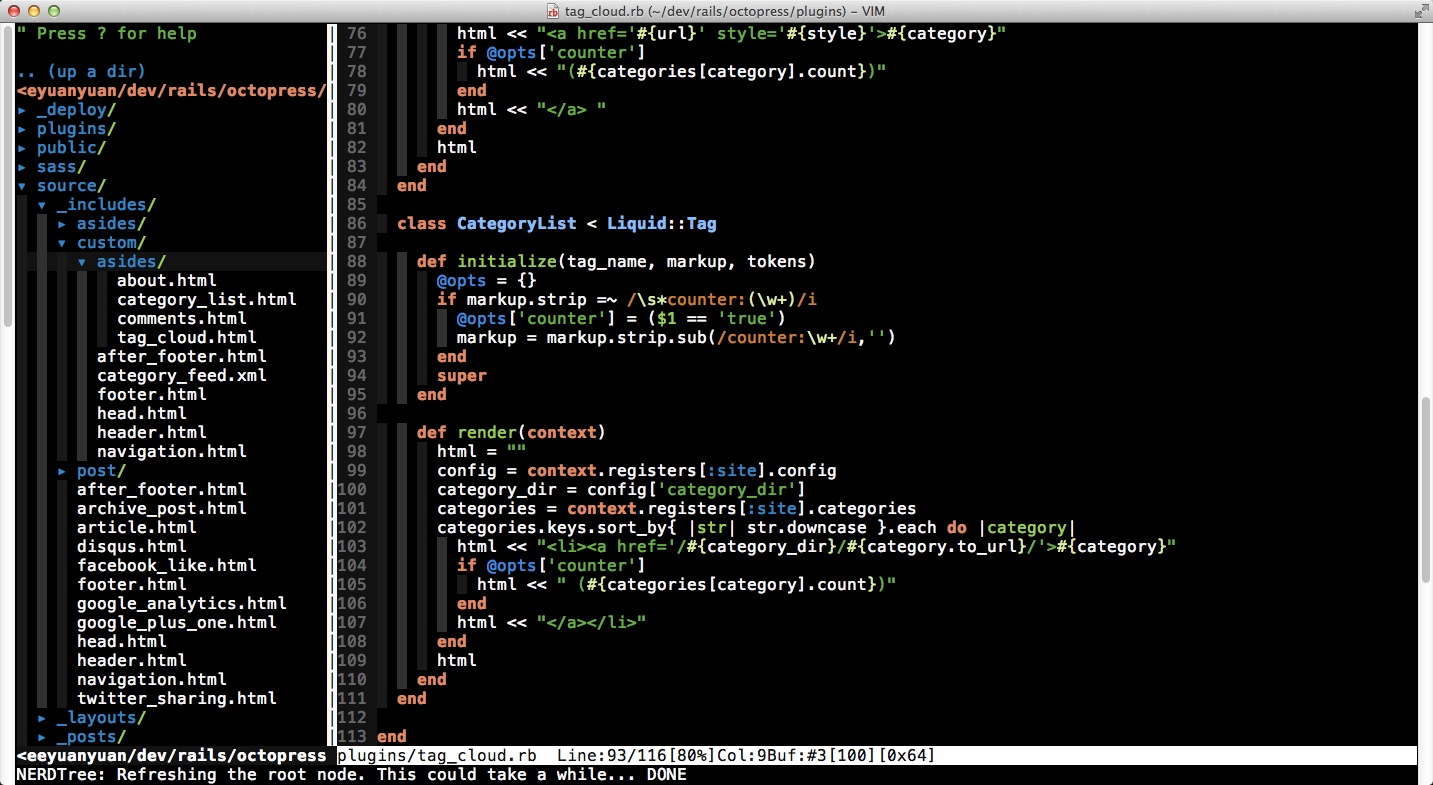
Task: Place cursor on 'class CategoryList' line
Action: click(x=556, y=224)
